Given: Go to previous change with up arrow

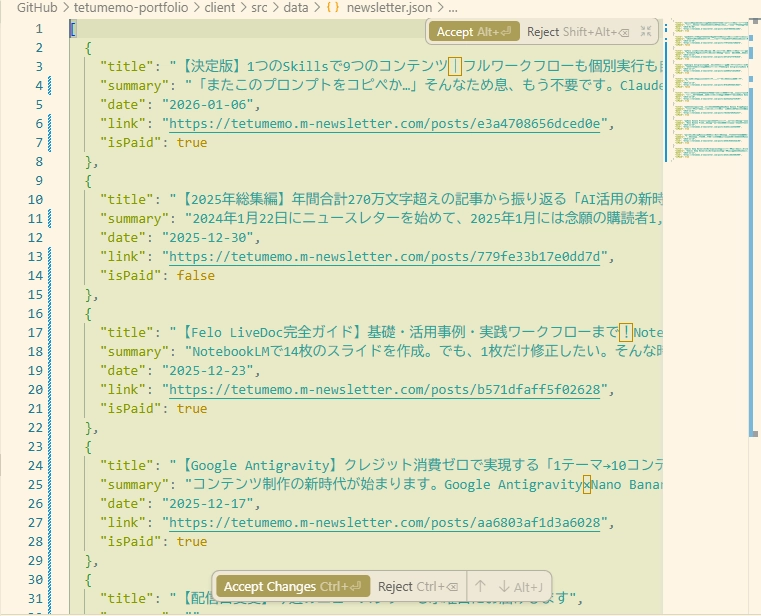Looking at the screenshot, I should (480, 586).
